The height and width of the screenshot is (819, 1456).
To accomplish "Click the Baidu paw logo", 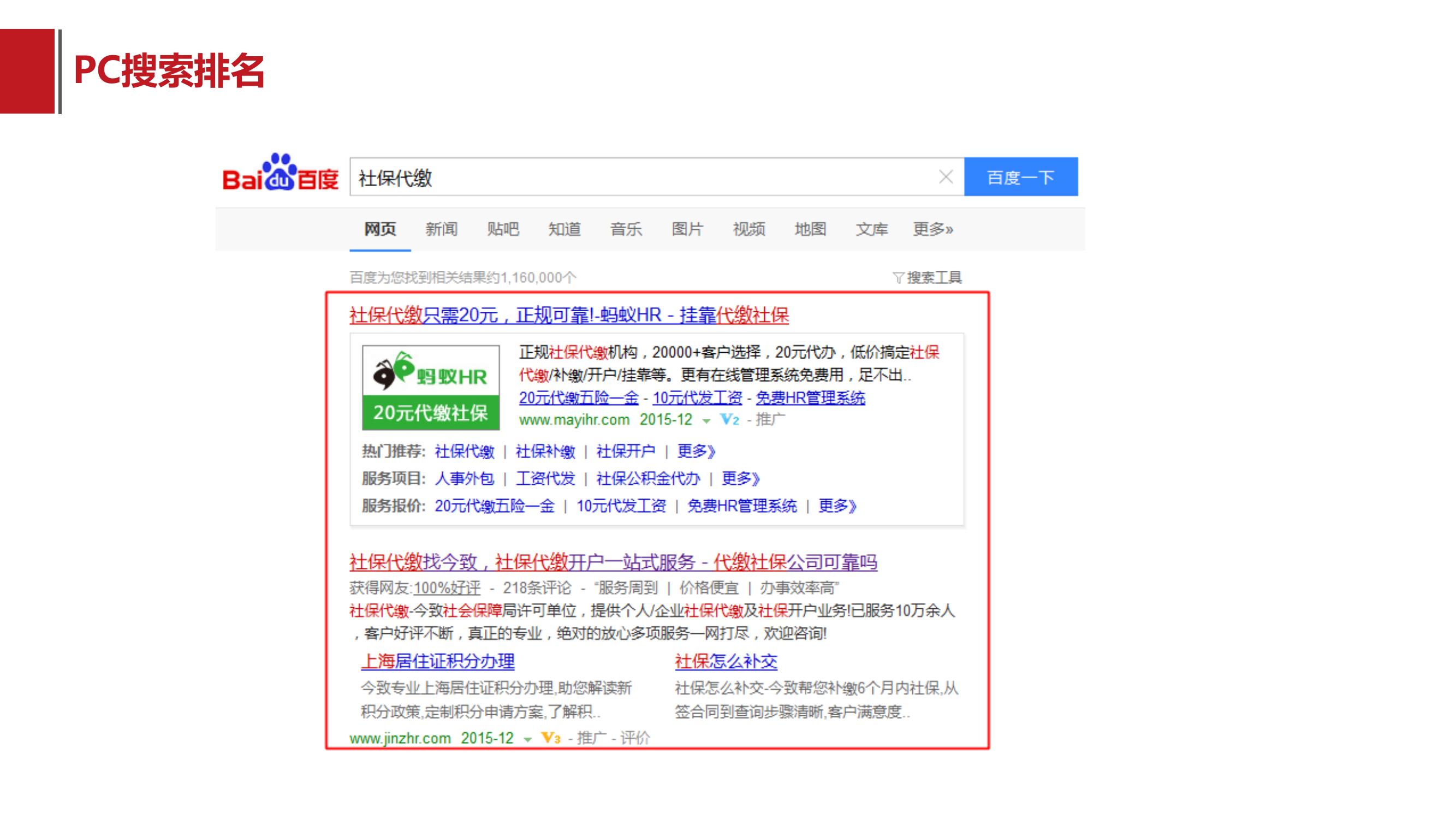I will click(281, 173).
